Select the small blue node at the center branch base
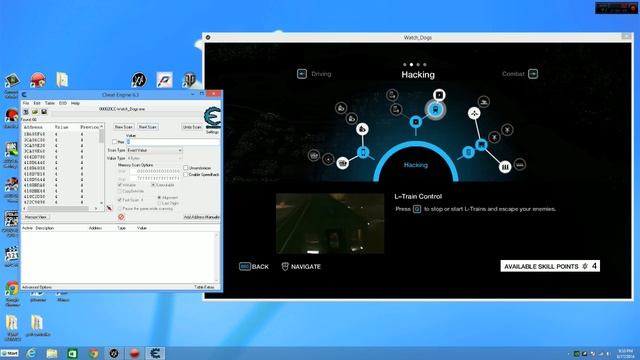 (x=416, y=122)
